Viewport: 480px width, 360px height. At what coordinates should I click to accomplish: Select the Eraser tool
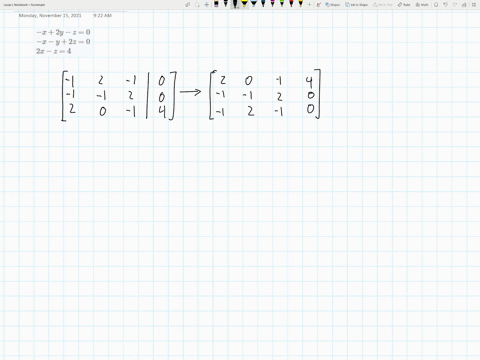[x=216, y=4]
